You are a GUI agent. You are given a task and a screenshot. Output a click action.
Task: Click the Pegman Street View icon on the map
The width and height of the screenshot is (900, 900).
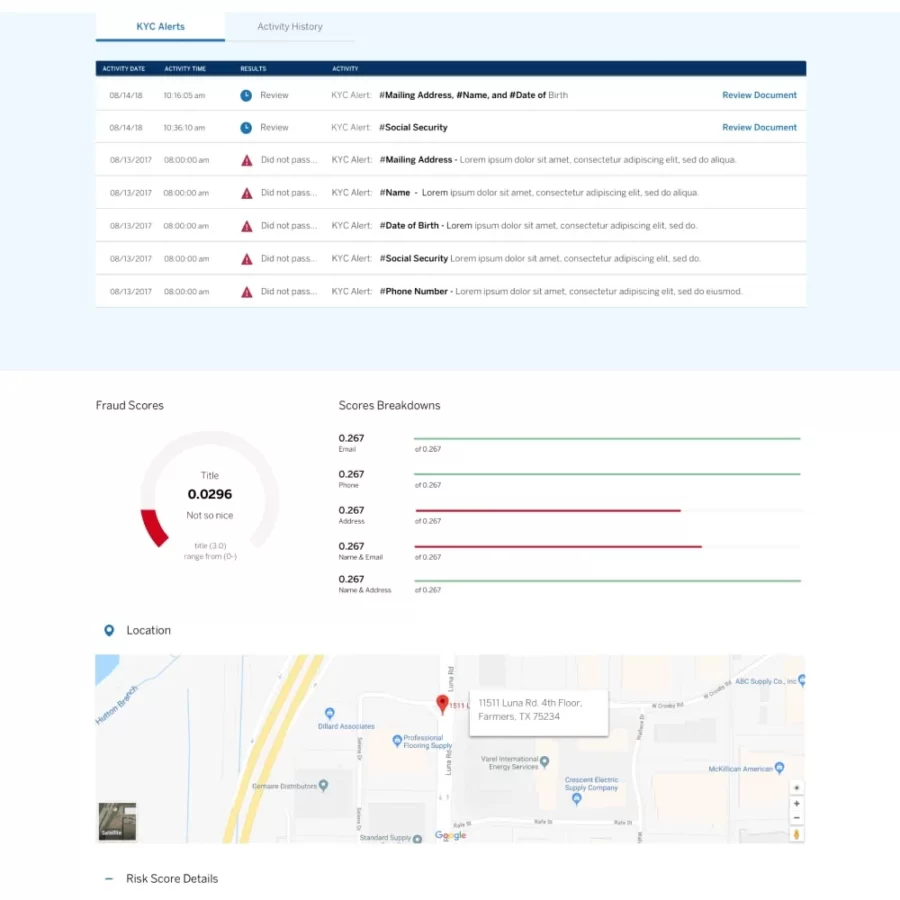[797, 833]
